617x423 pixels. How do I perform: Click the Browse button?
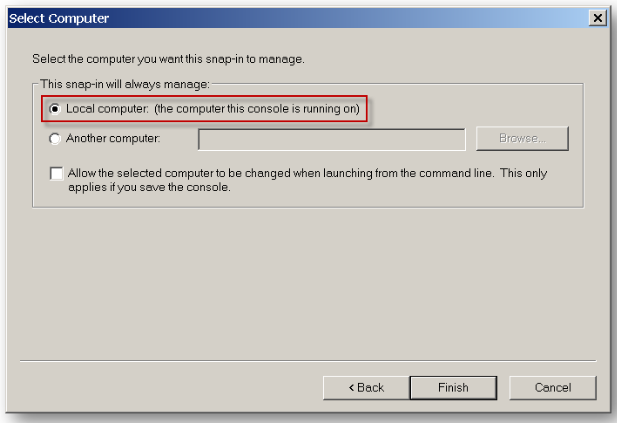click(x=522, y=138)
